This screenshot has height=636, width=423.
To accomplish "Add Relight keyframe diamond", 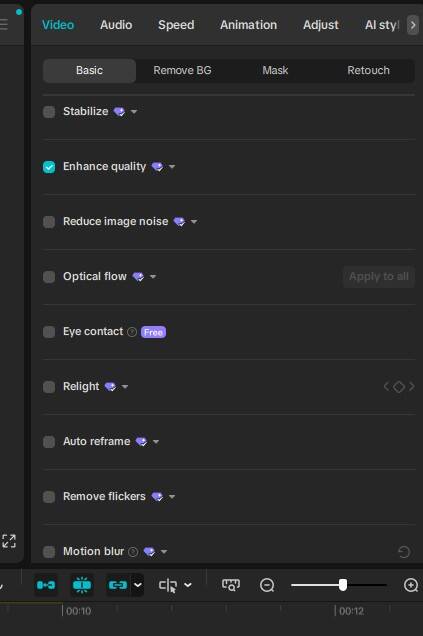I will click(x=399, y=387).
